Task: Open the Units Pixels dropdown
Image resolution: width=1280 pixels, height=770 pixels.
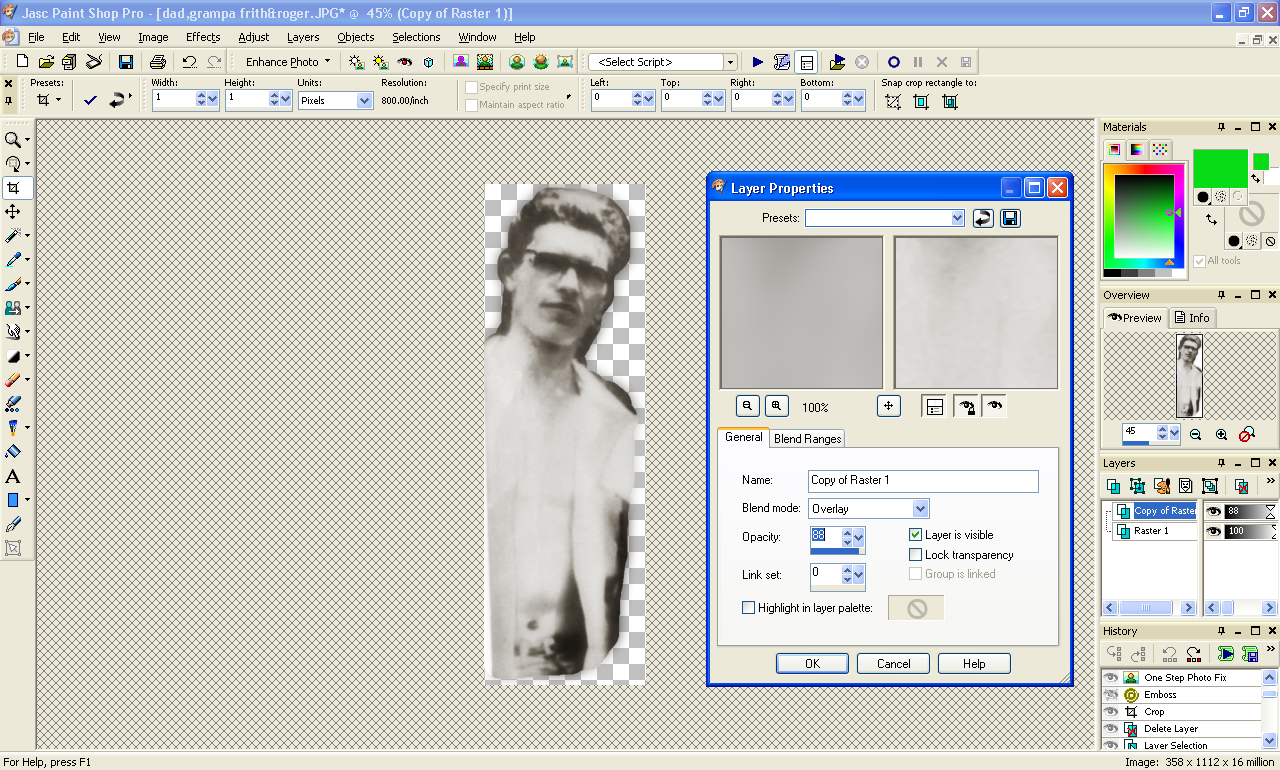Action: (365, 100)
